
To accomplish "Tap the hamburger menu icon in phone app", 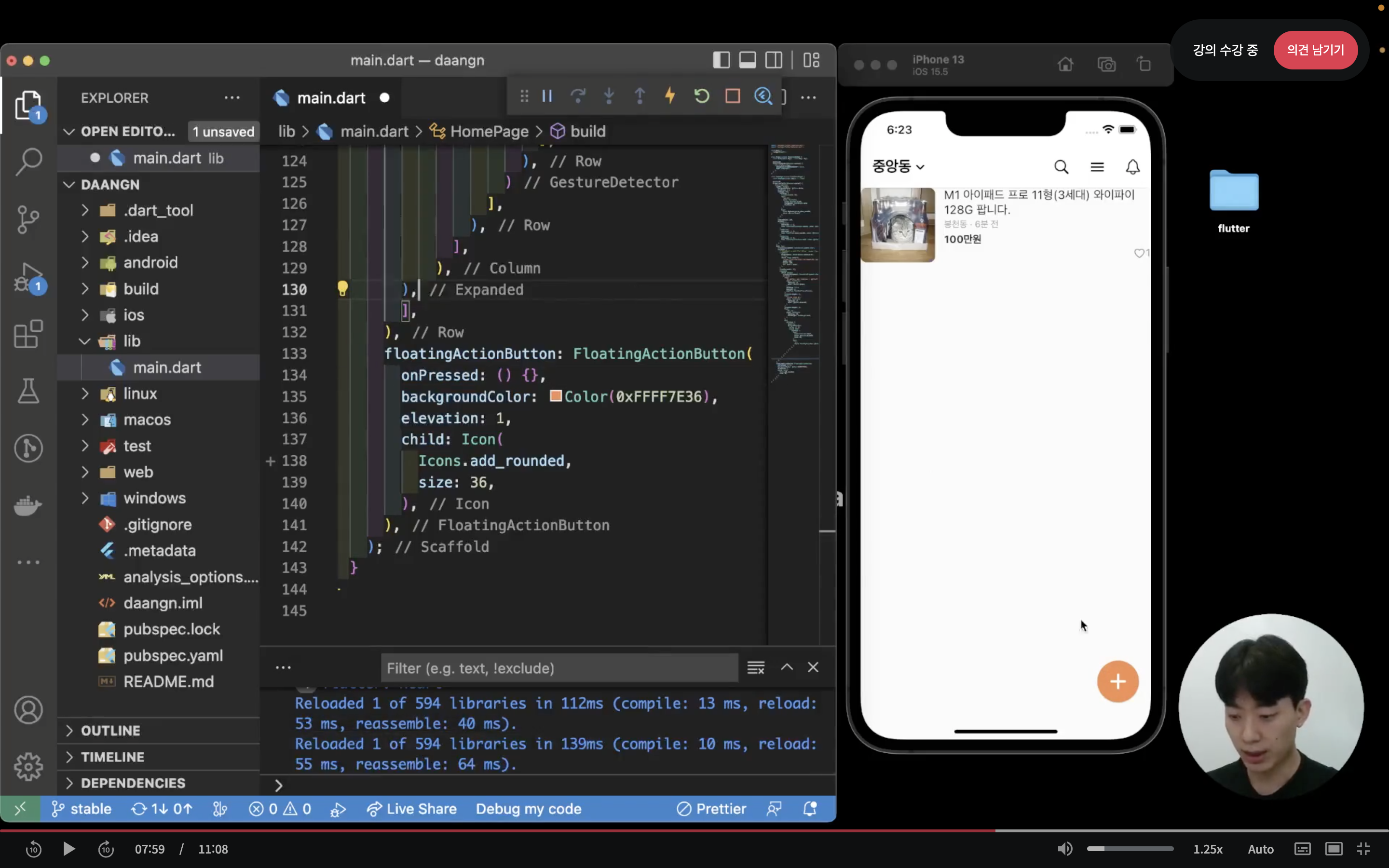I will click(1097, 167).
